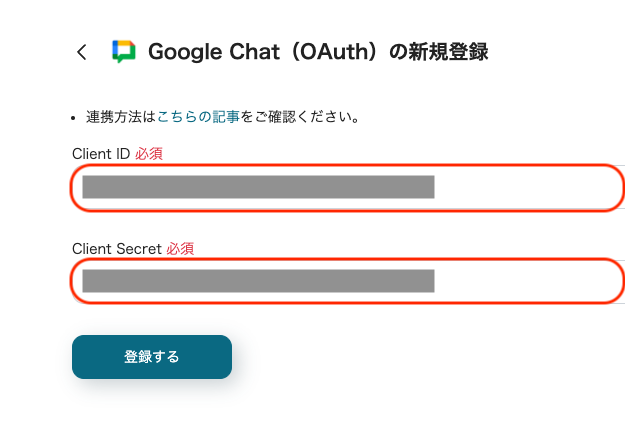
Task: Click the bullet point before 連携方法
Action: [x=76, y=118]
